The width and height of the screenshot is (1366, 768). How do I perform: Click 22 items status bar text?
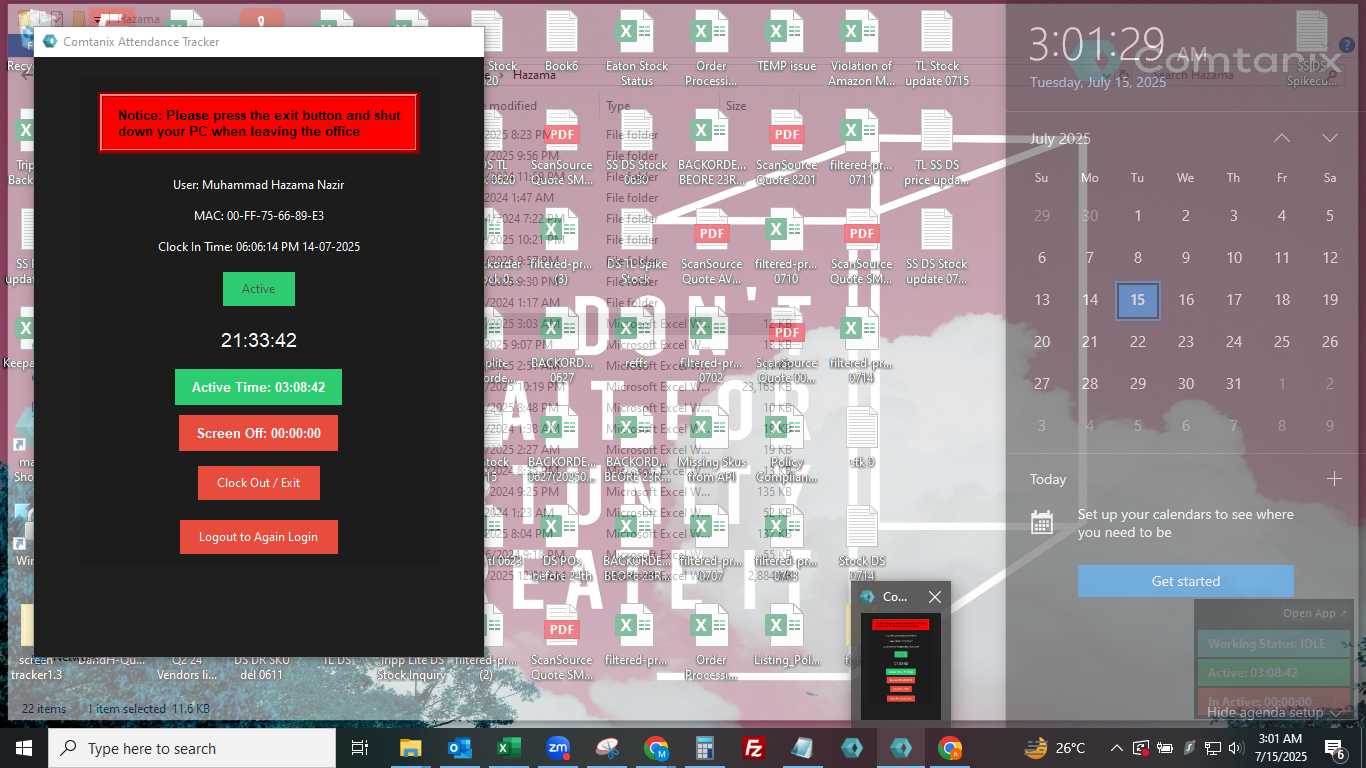click(x=44, y=709)
